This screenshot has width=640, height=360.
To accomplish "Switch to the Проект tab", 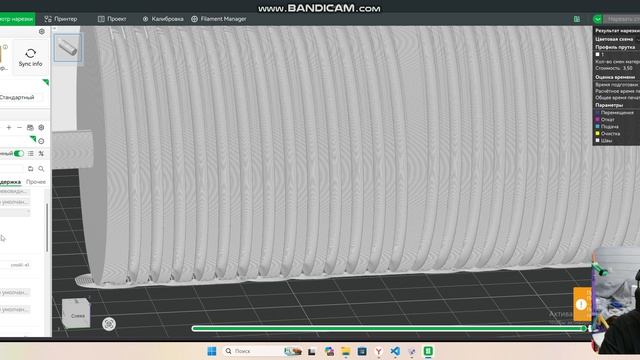I will (112, 19).
